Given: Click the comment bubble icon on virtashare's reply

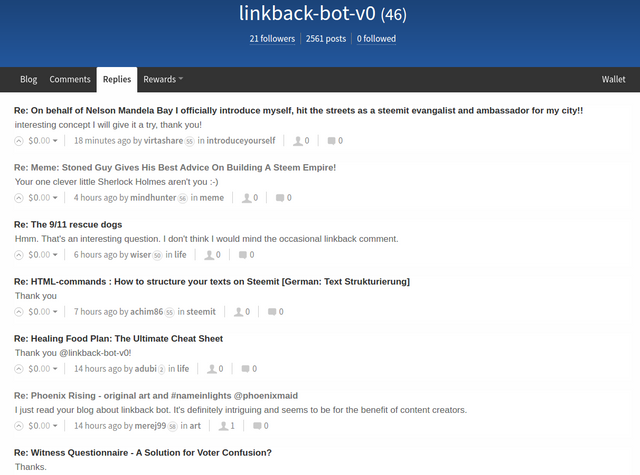Looking at the screenshot, I should (331, 141).
